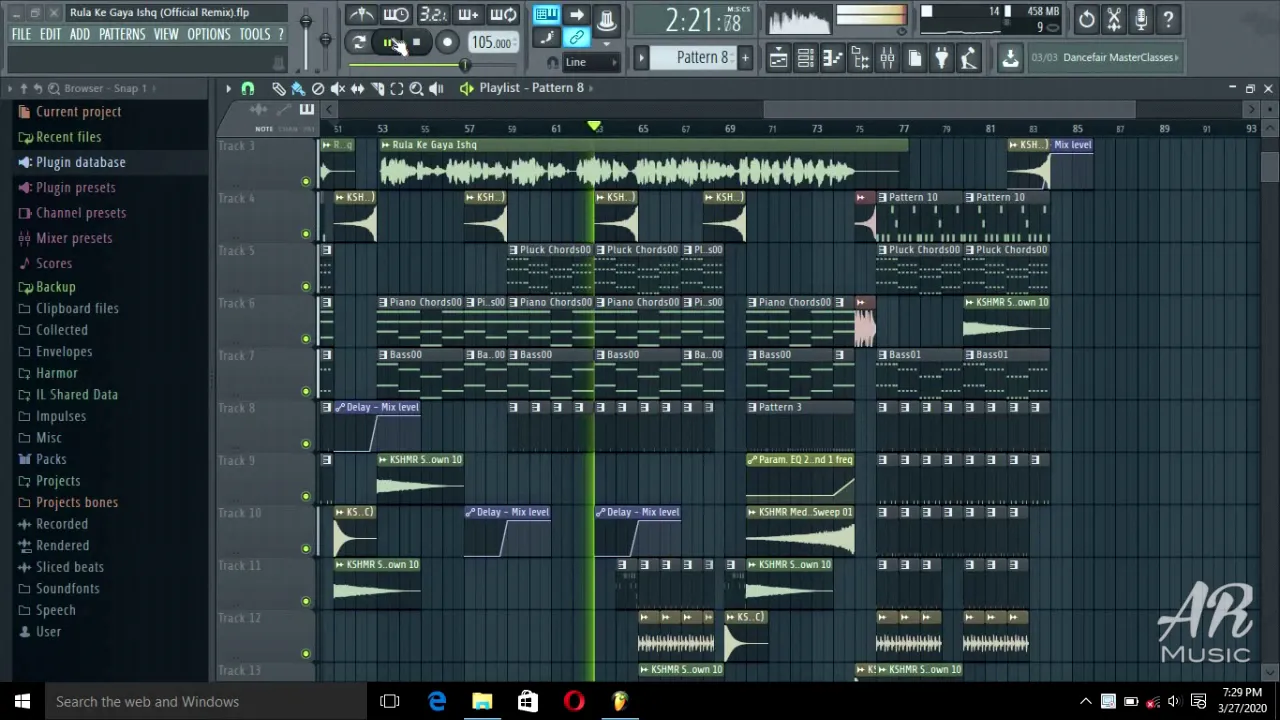Open the FILE menu
This screenshot has width=1280, height=720.
click(x=21, y=35)
